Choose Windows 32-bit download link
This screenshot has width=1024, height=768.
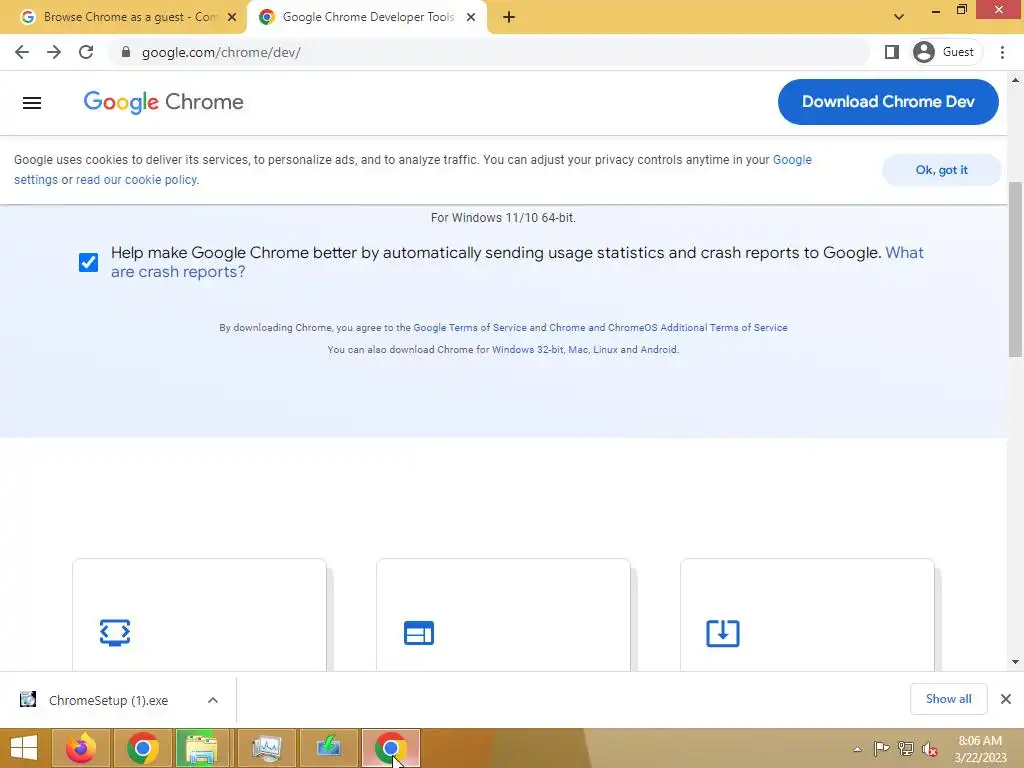click(527, 350)
